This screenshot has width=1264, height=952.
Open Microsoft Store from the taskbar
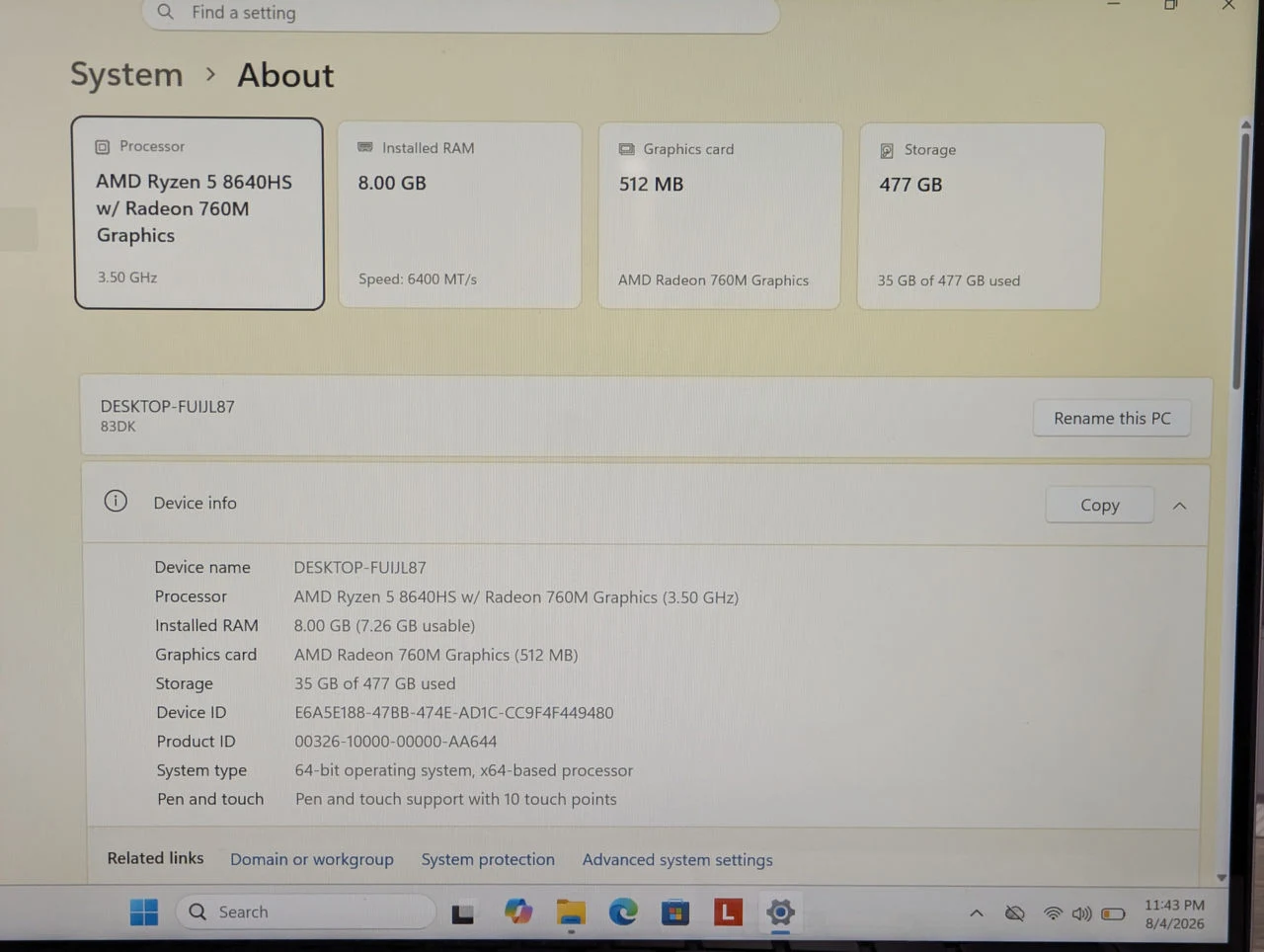click(x=675, y=912)
